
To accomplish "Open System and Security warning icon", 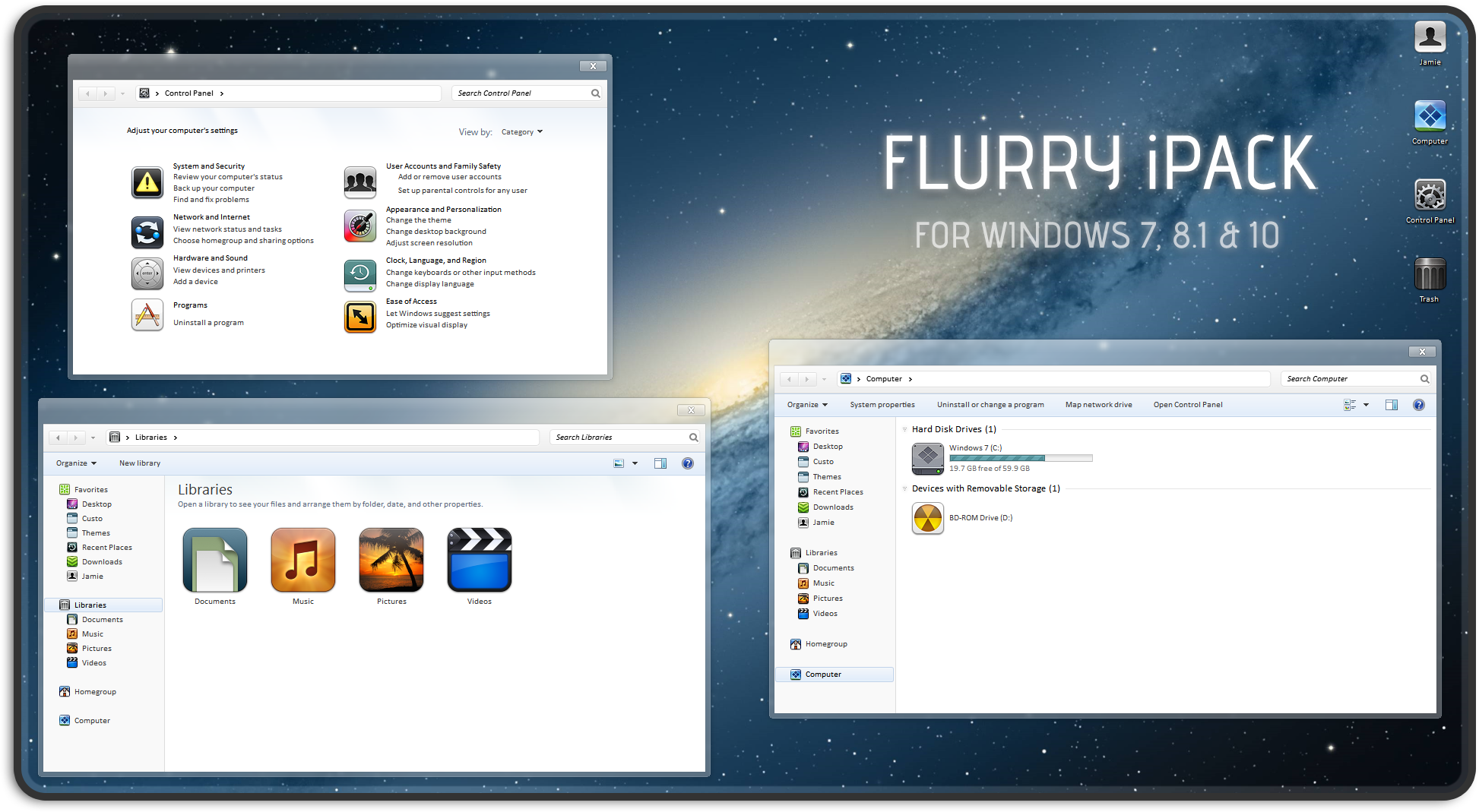I will [147, 182].
